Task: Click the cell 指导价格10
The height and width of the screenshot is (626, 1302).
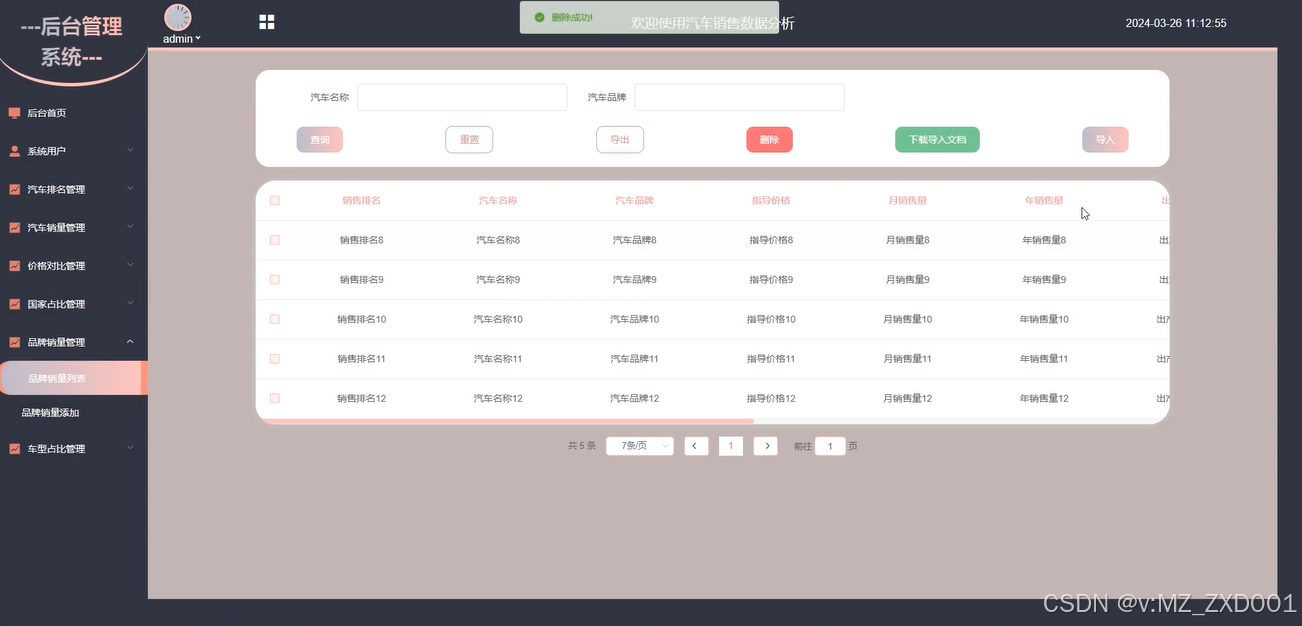Action: 771,319
